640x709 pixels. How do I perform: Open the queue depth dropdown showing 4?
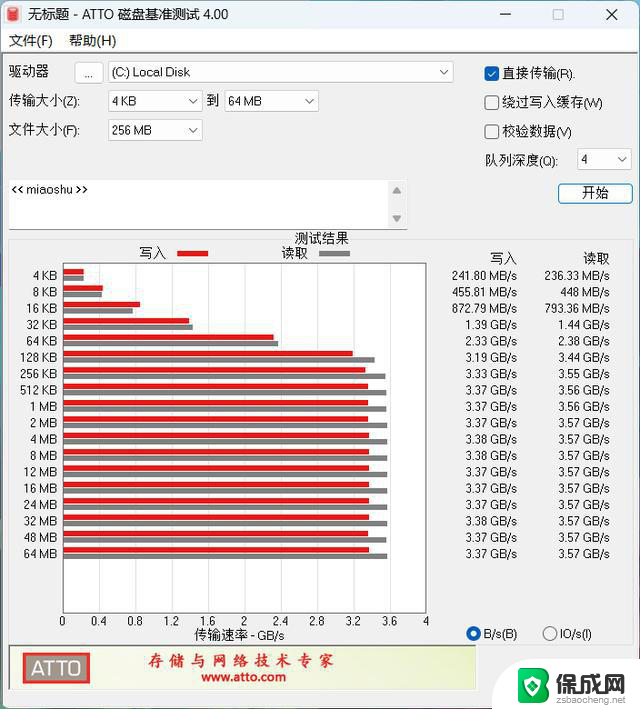604,159
